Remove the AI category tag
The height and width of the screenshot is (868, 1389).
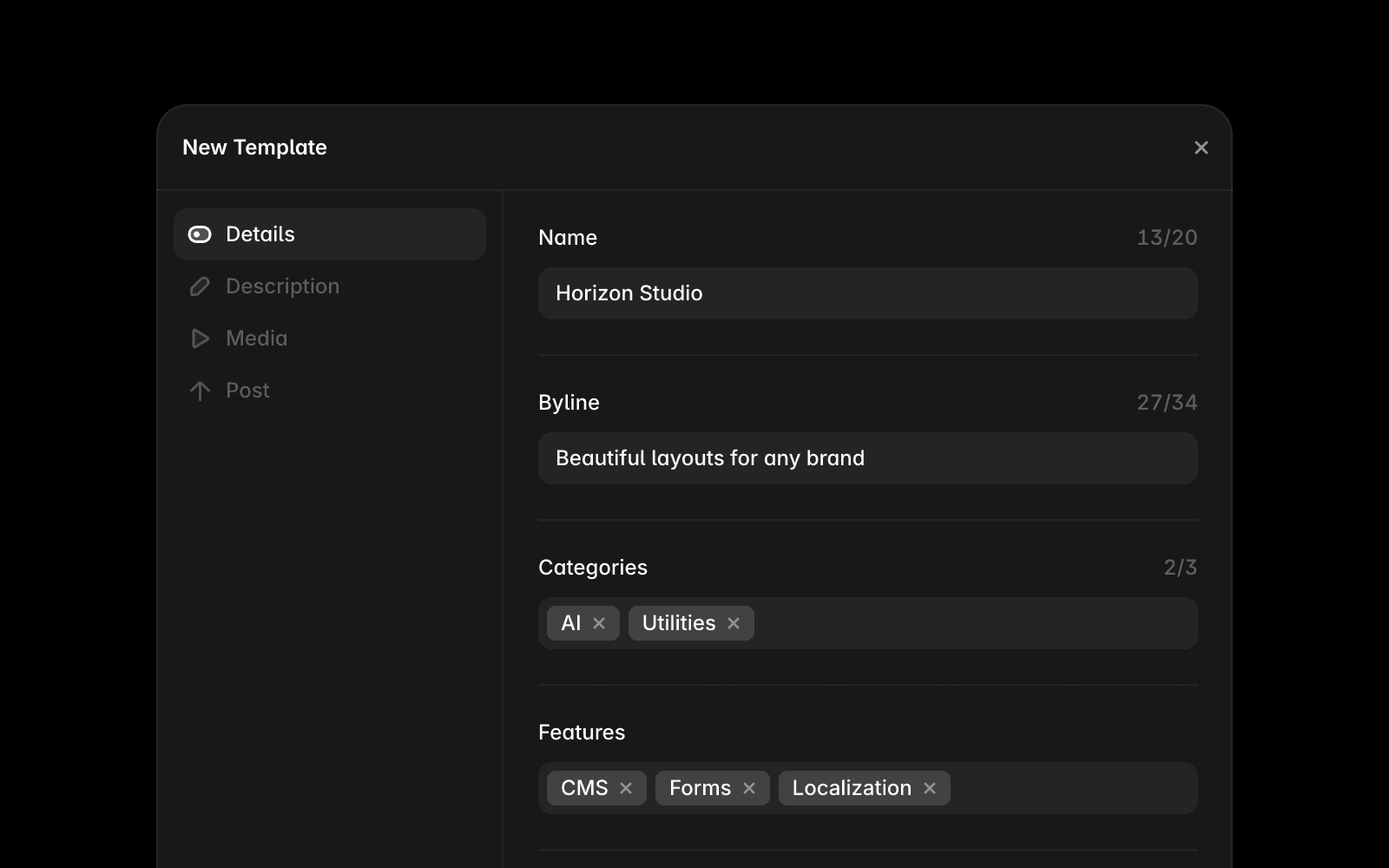(599, 623)
